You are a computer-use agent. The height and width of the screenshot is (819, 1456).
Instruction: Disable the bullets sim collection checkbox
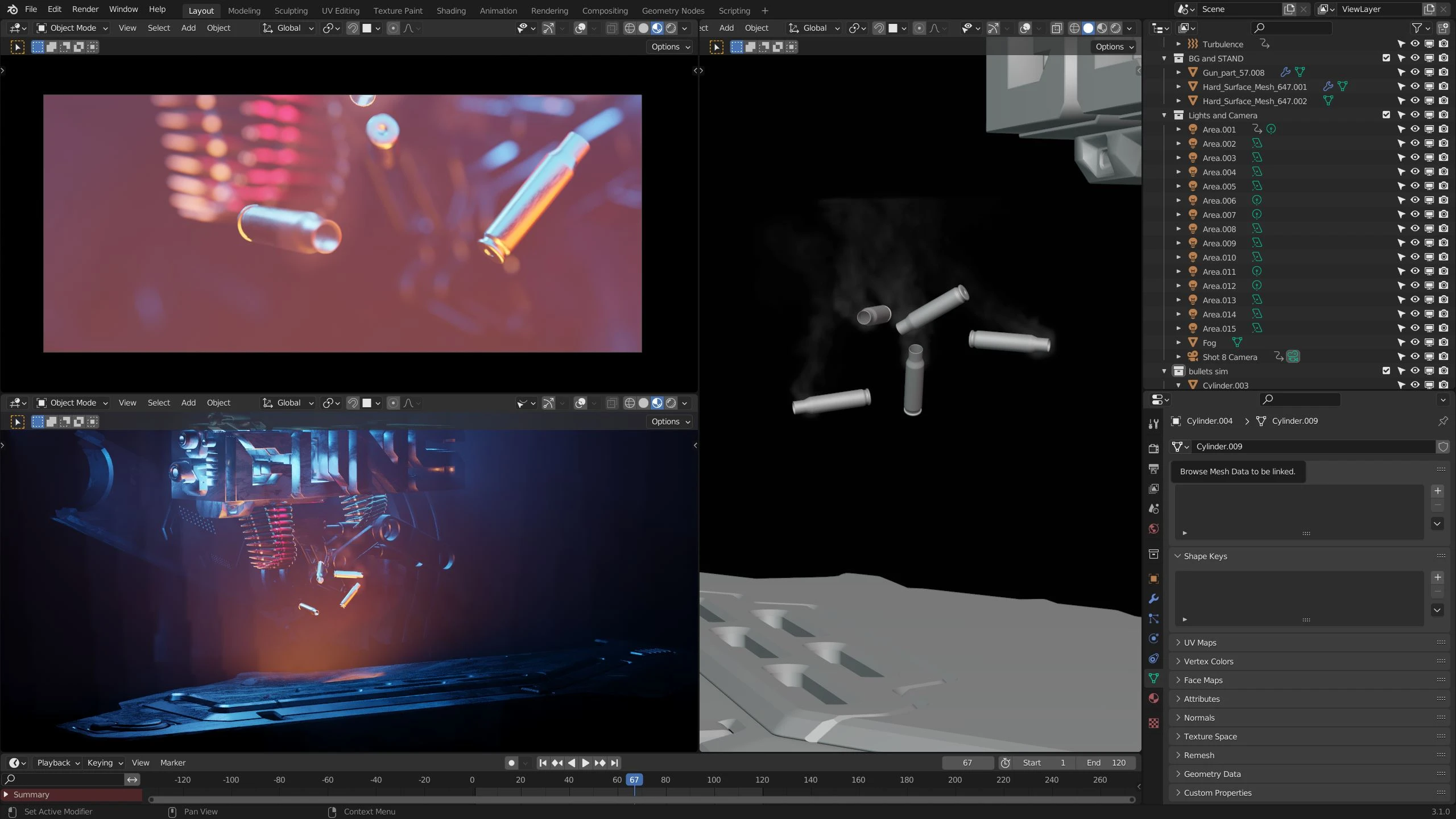(1385, 370)
